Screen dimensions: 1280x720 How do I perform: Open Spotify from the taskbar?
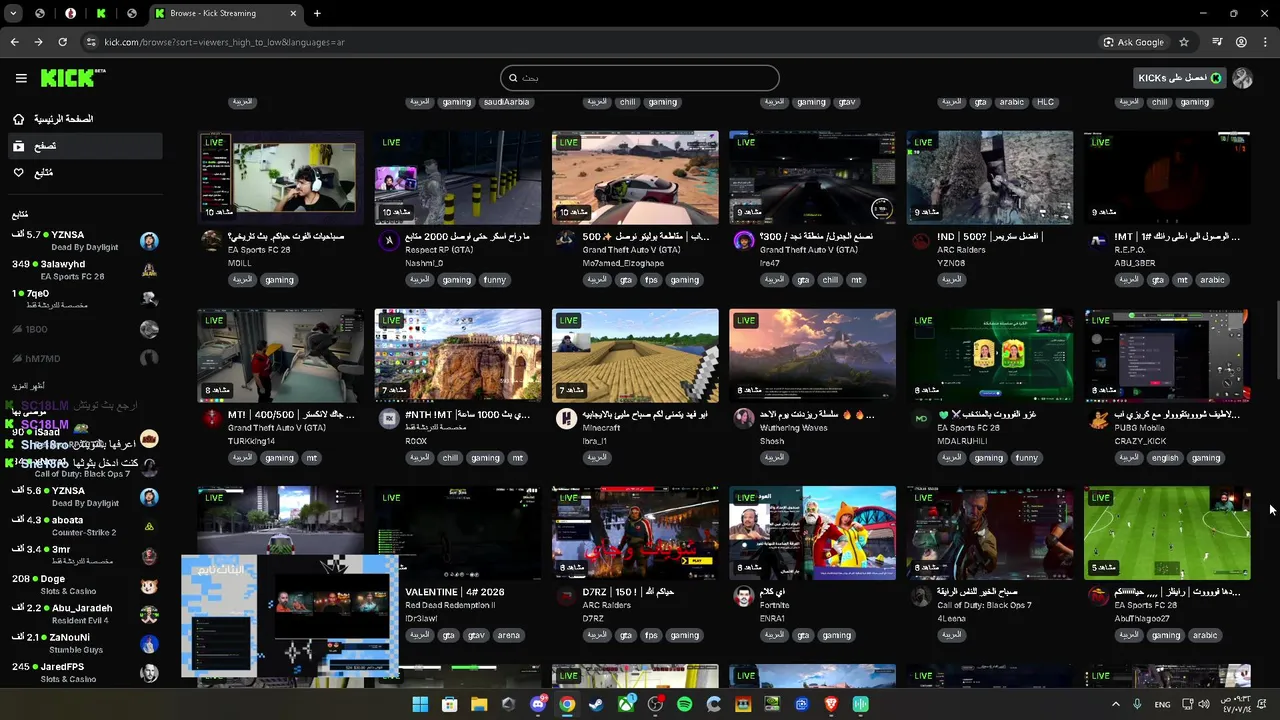tap(684, 704)
